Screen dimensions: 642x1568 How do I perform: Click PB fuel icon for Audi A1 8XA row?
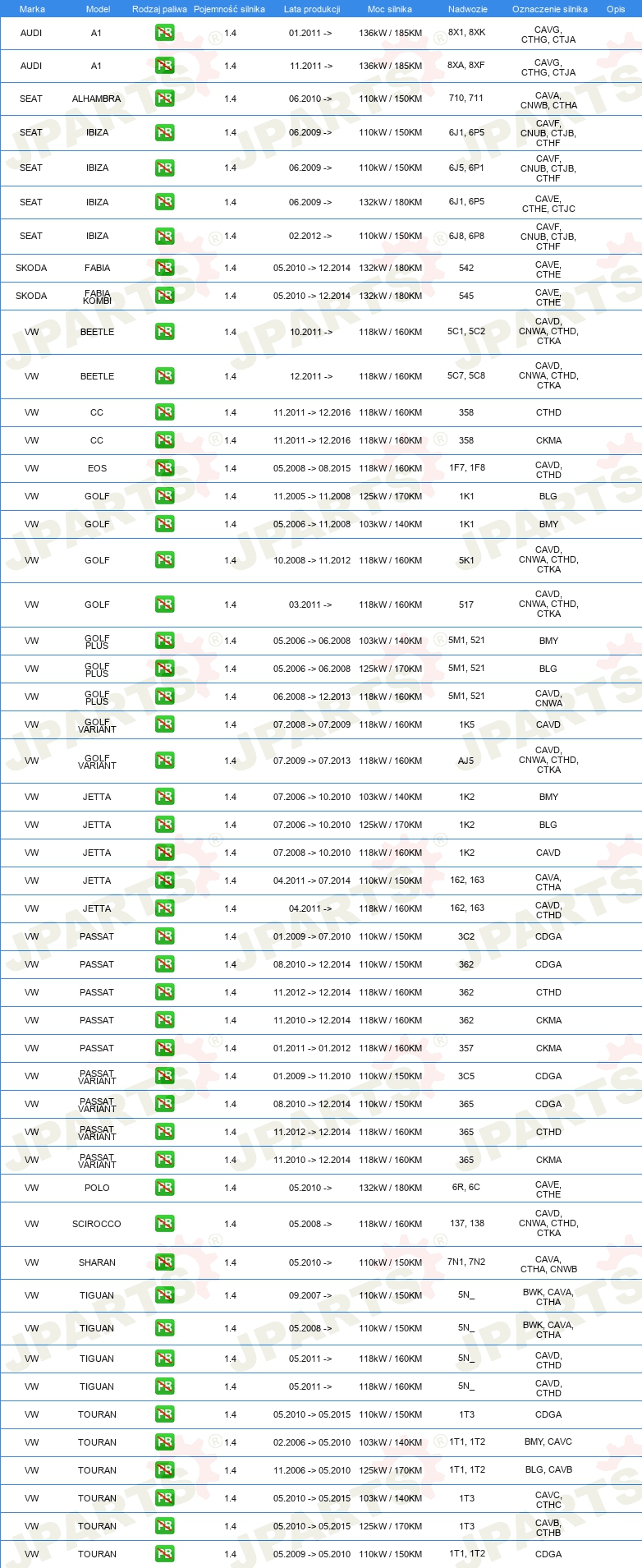(164, 66)
